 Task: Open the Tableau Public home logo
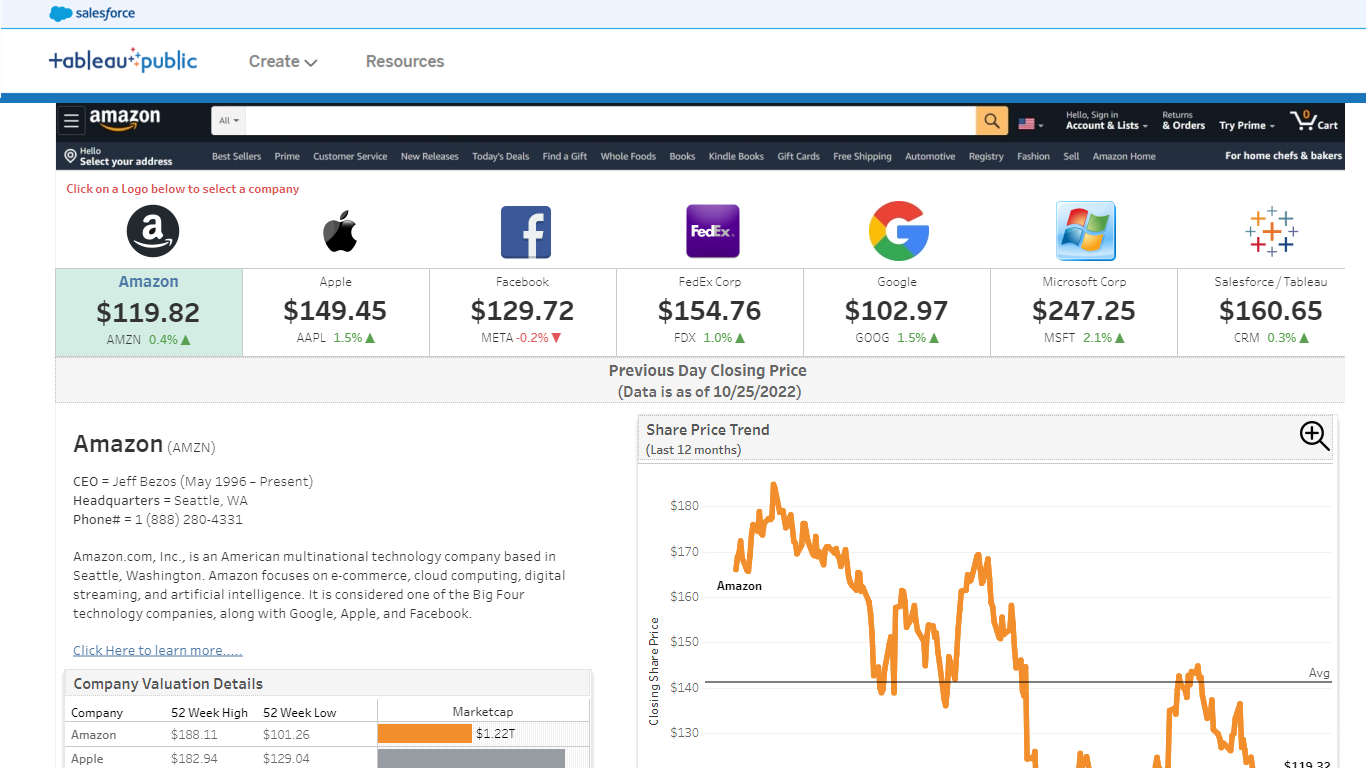coord(123,60)
